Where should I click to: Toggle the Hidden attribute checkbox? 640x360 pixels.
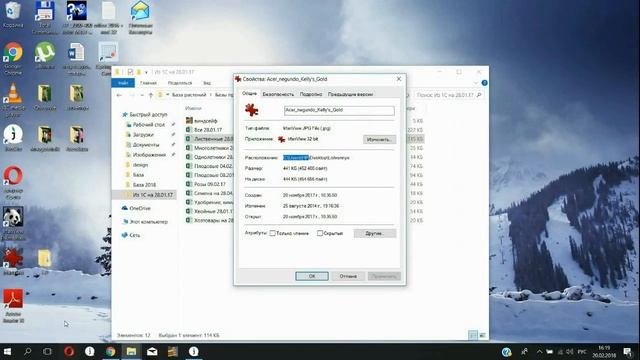(x=320, y=233)
